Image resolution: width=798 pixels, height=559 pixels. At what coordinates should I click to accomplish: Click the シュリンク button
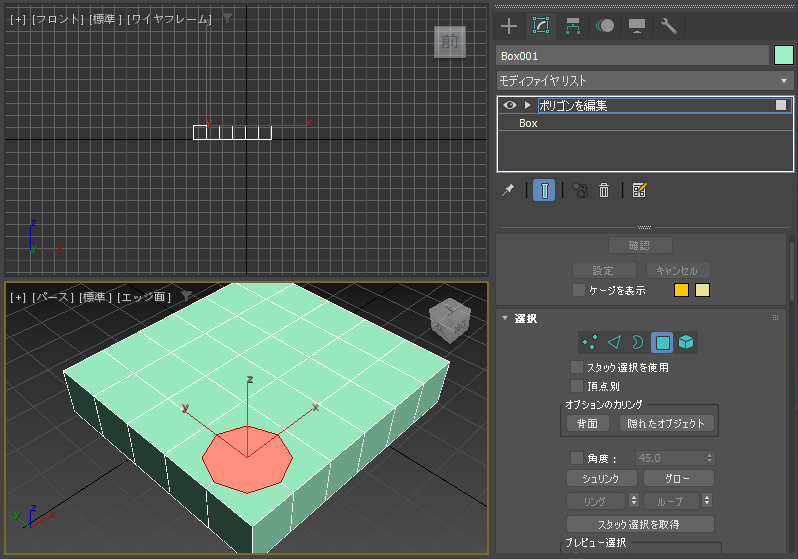[x=602, y=479]
